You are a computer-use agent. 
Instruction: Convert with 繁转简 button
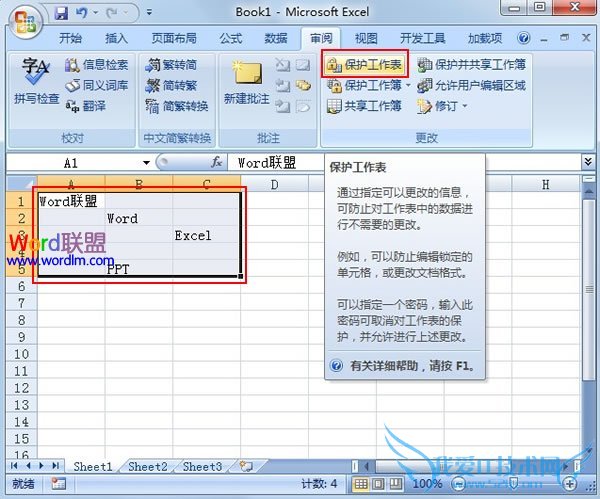click(171, 65)
